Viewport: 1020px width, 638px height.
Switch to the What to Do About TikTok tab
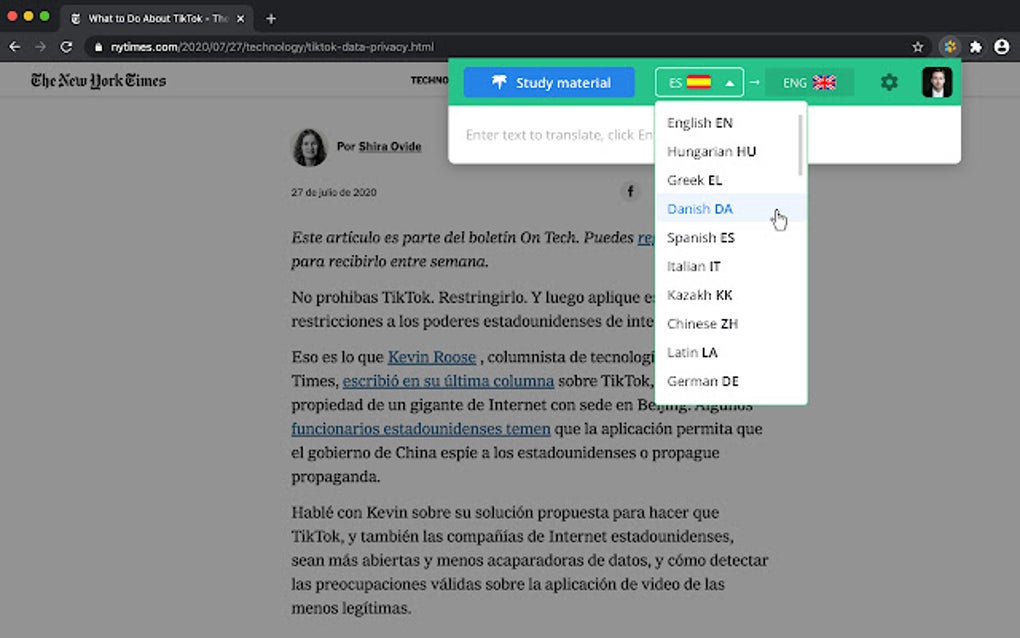(x=150, y=17)
